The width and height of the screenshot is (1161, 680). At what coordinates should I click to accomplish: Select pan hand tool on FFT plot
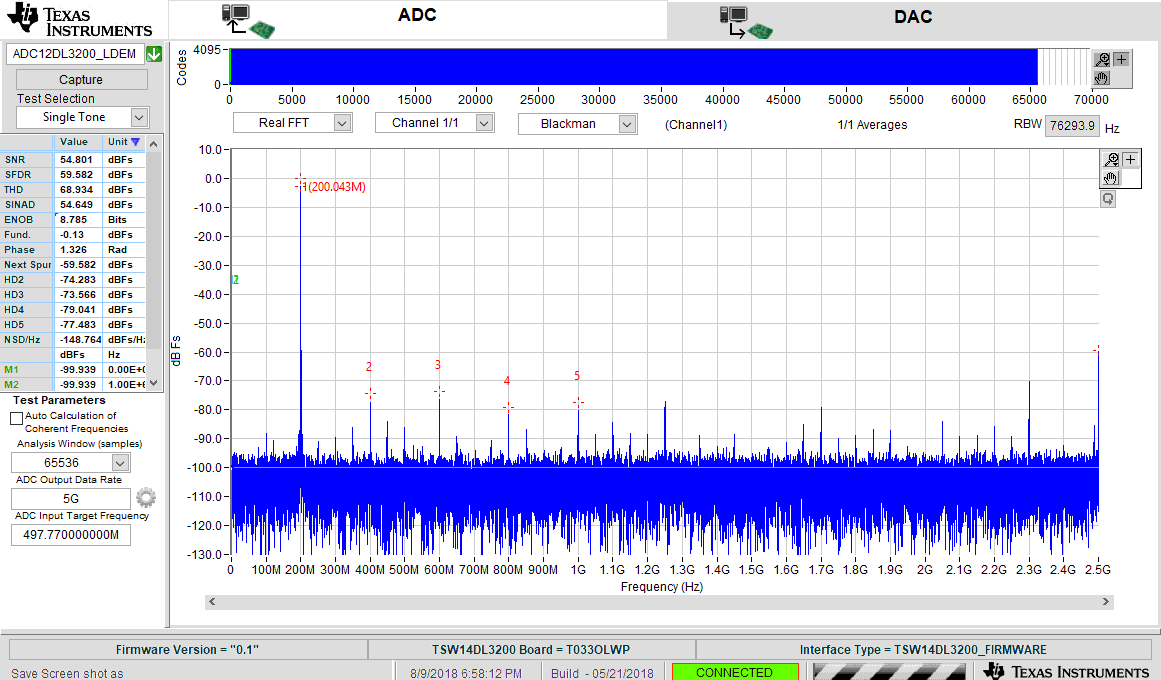tap(1110, 178)
